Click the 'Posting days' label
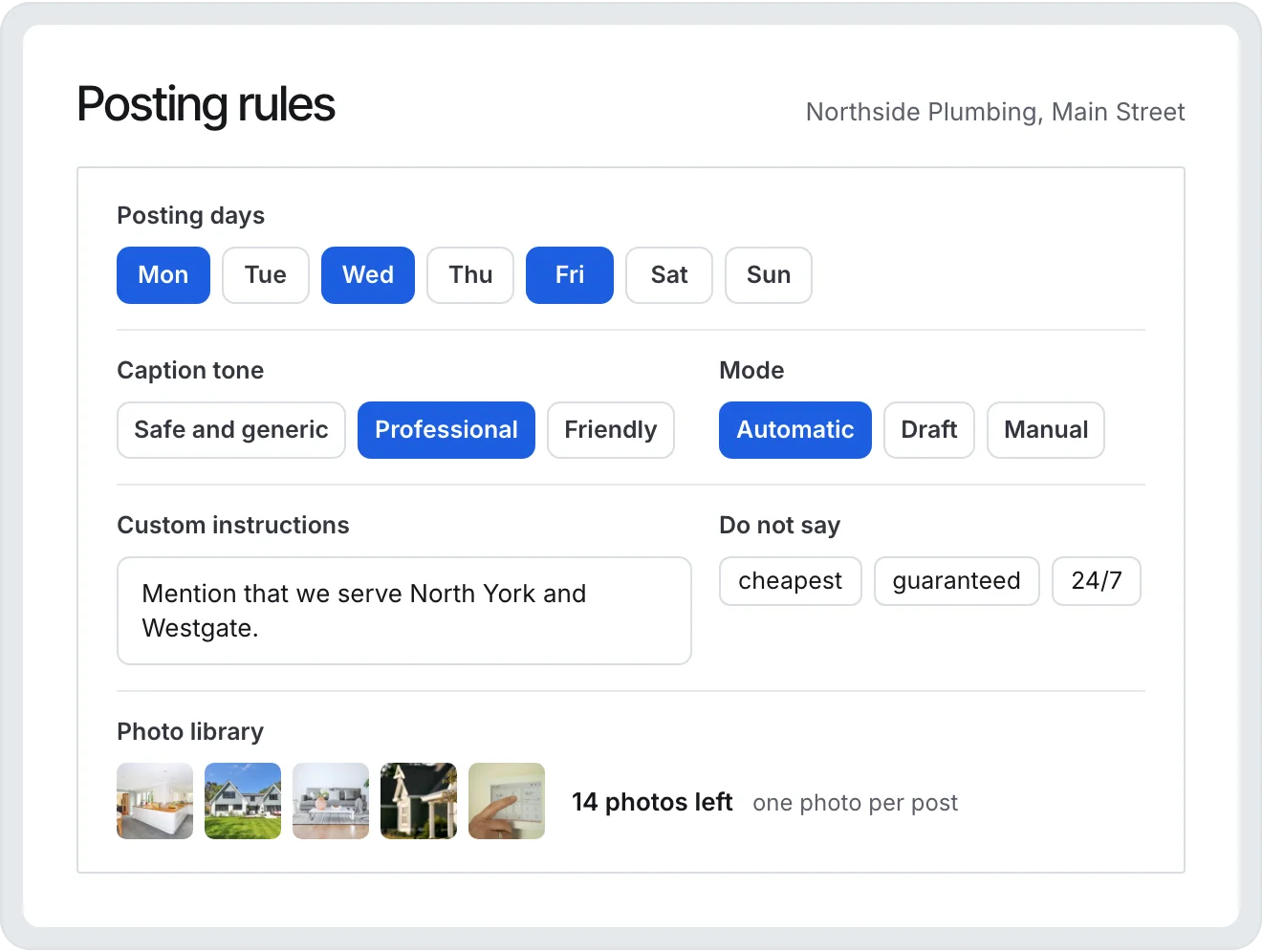 click(190, 216)
